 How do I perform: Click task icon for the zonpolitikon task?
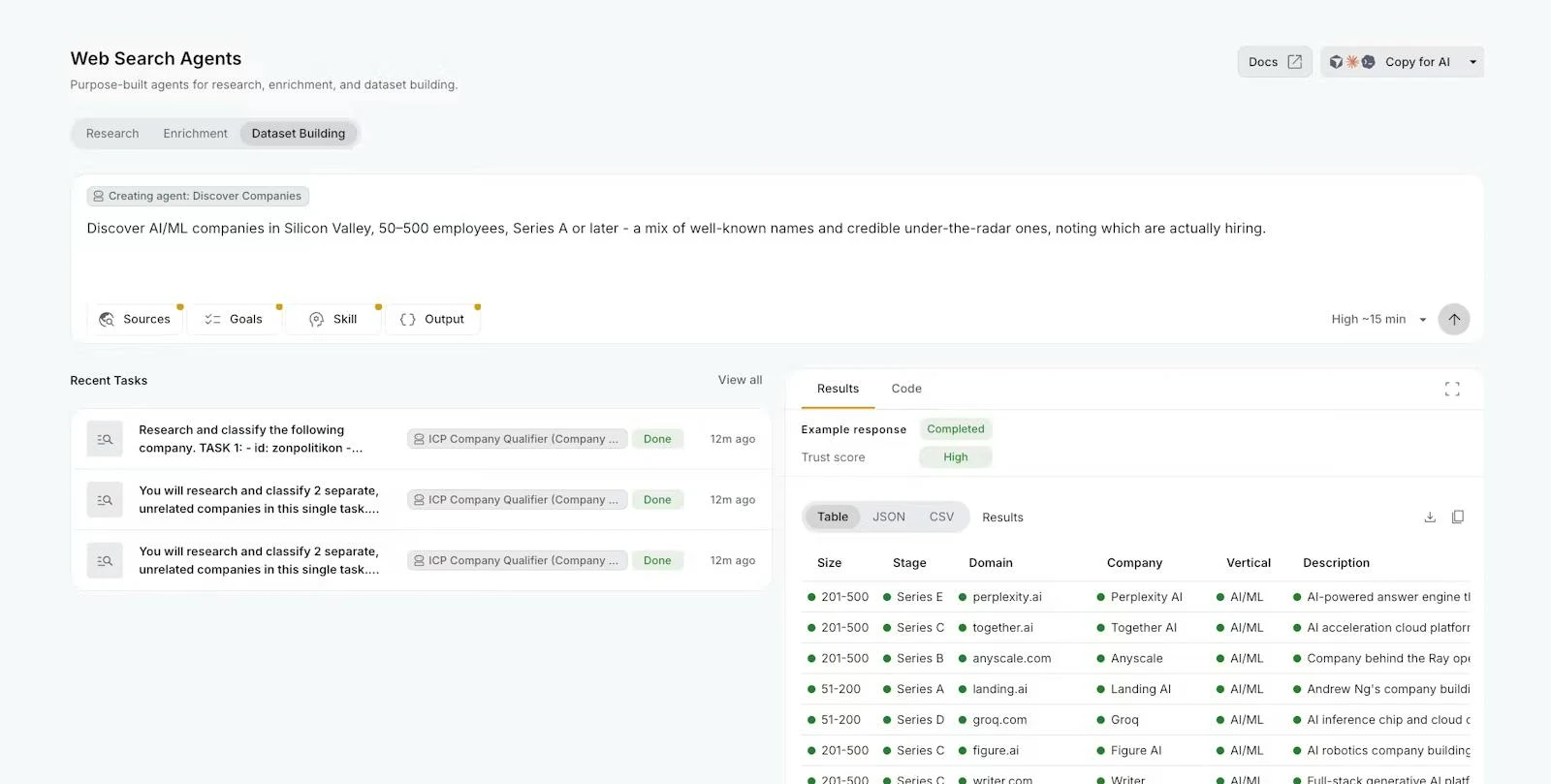click(105, 439)
